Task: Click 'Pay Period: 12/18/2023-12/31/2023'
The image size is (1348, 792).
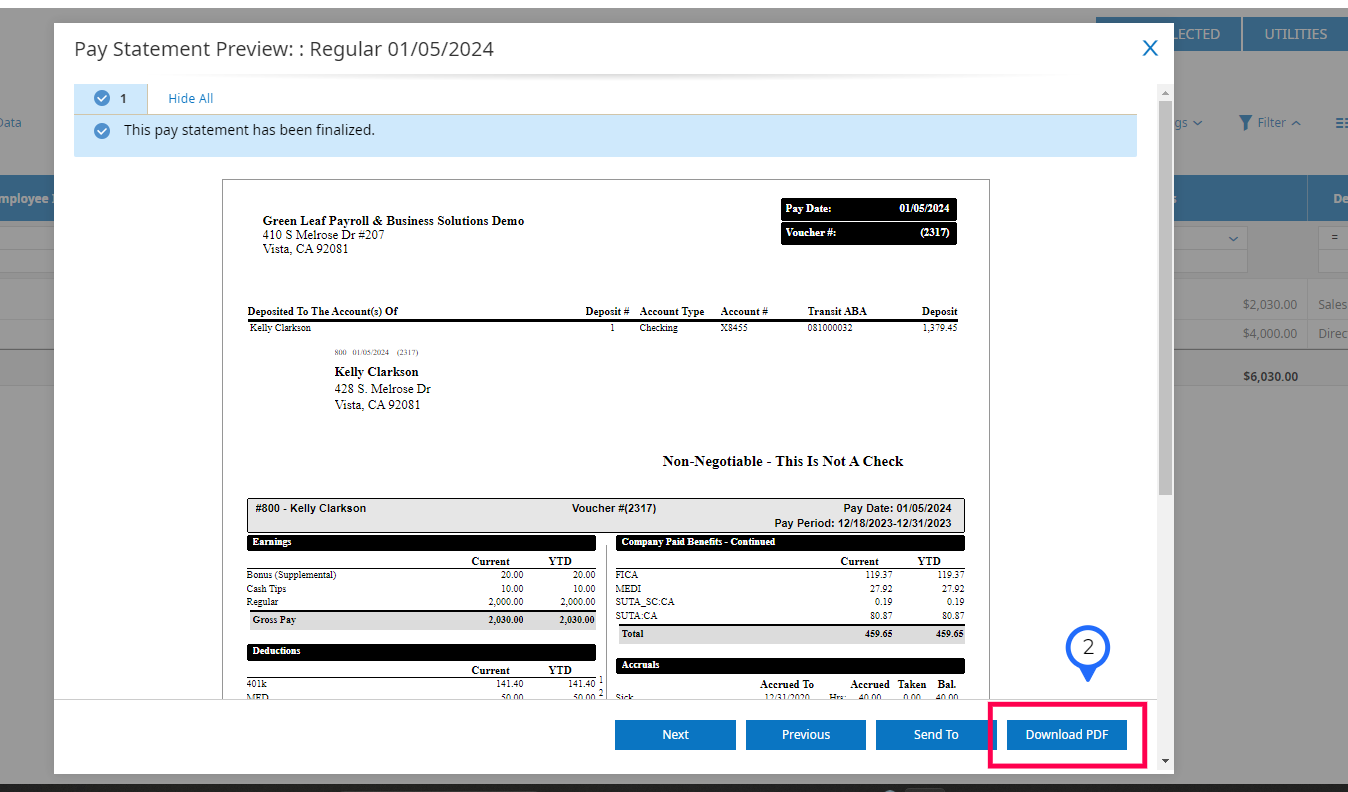Action: 865,523
